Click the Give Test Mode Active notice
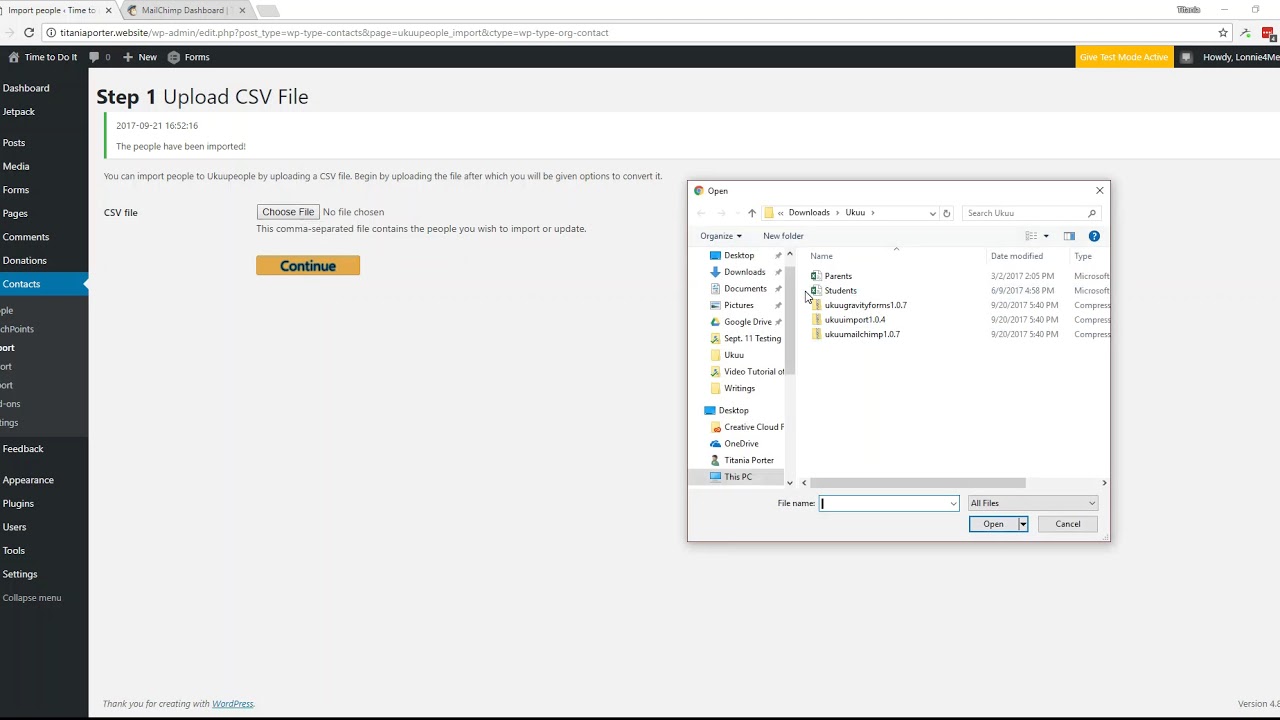 [x=1124, y=57]
